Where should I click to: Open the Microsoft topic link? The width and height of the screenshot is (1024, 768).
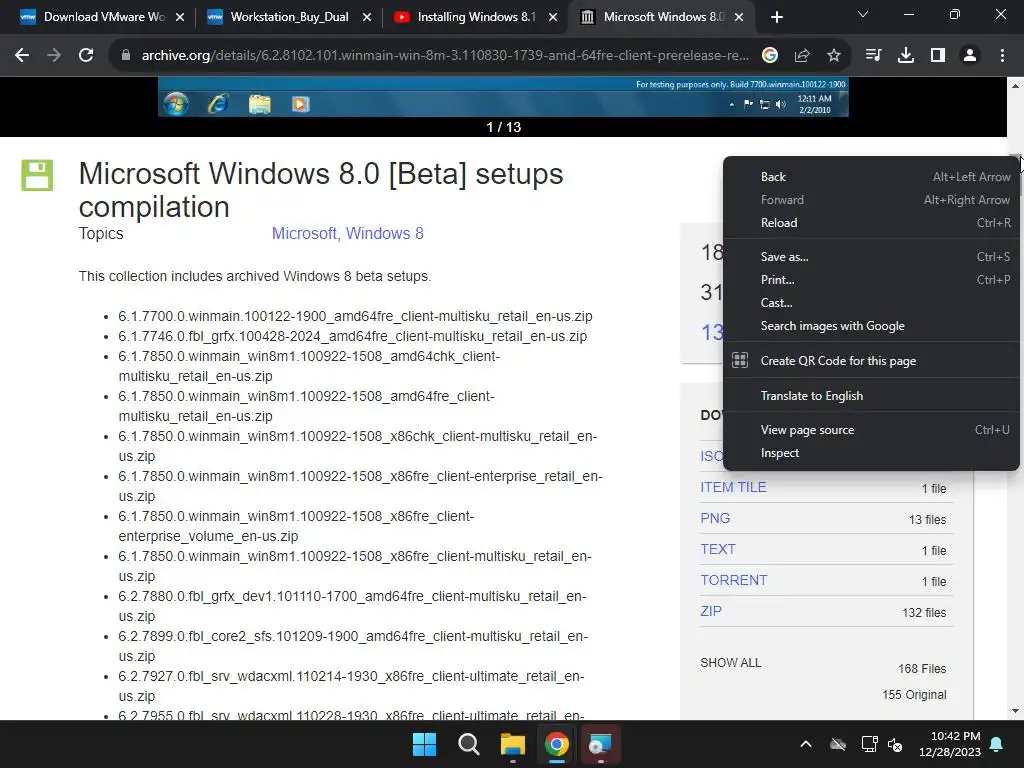click(x=304, y=233)
